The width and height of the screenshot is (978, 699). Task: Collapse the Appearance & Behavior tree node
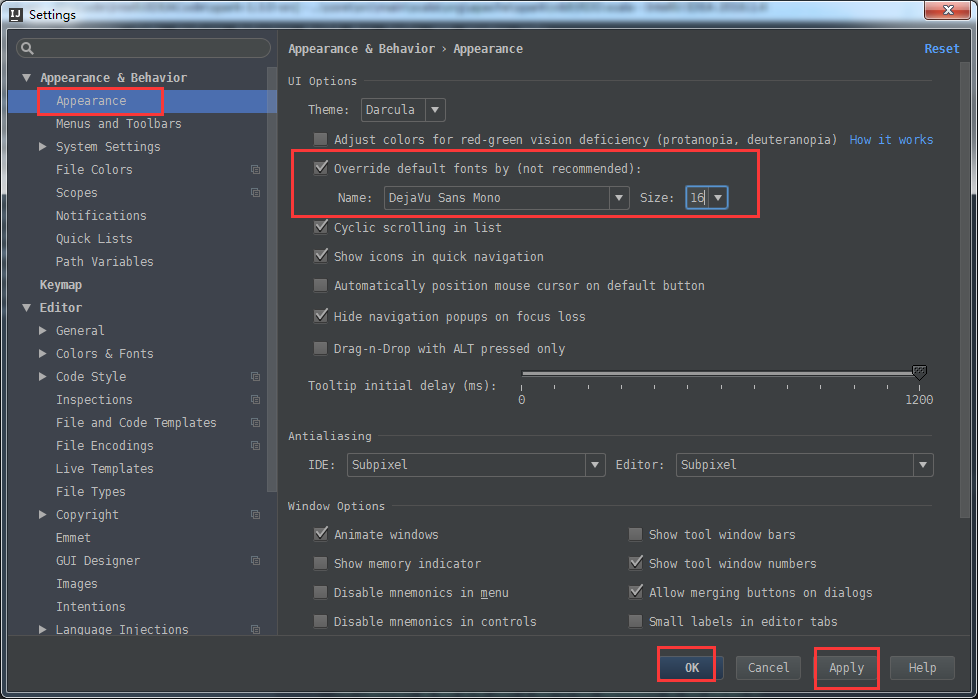pos(26,78)
